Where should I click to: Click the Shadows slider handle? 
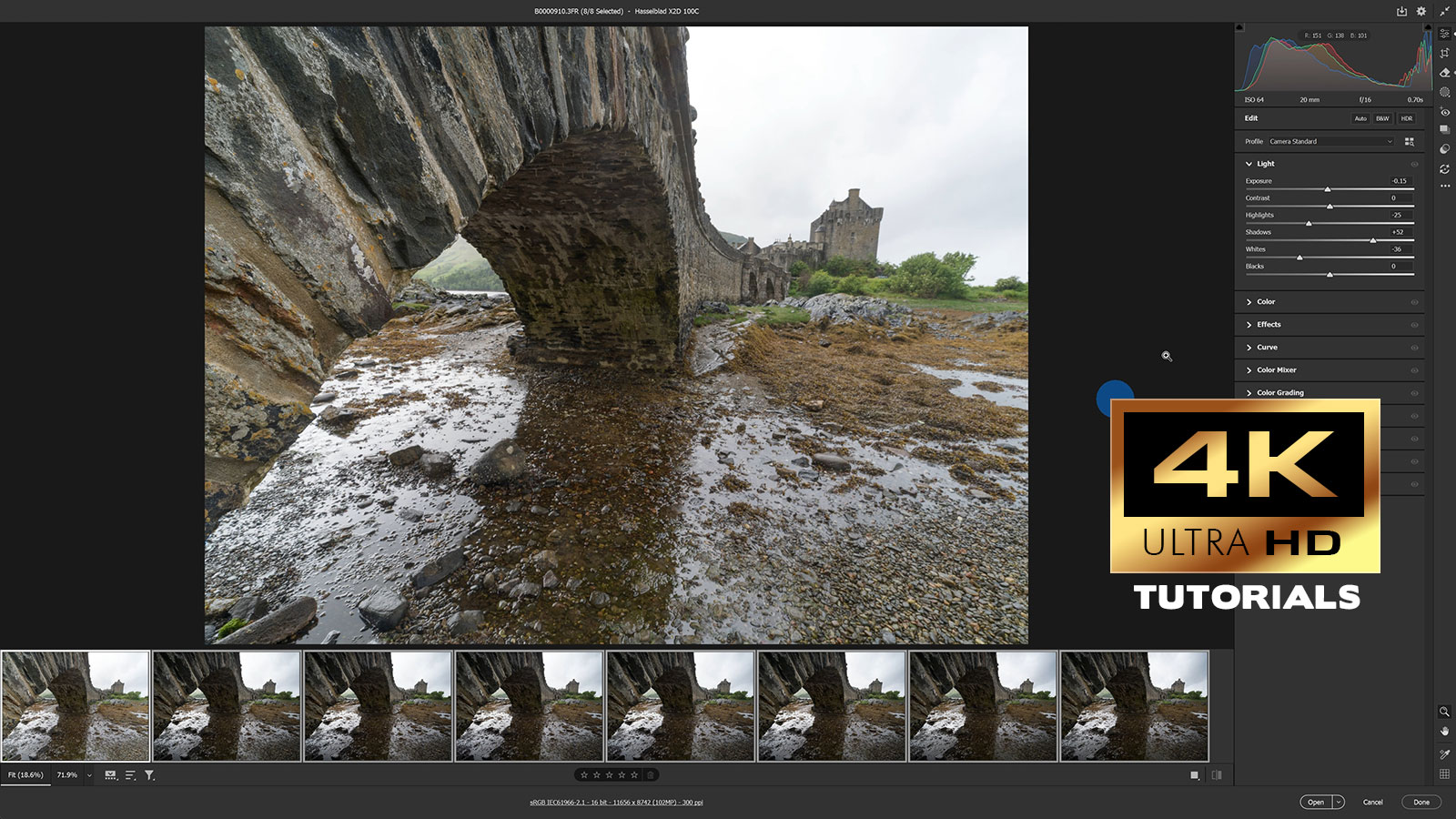1373,240
